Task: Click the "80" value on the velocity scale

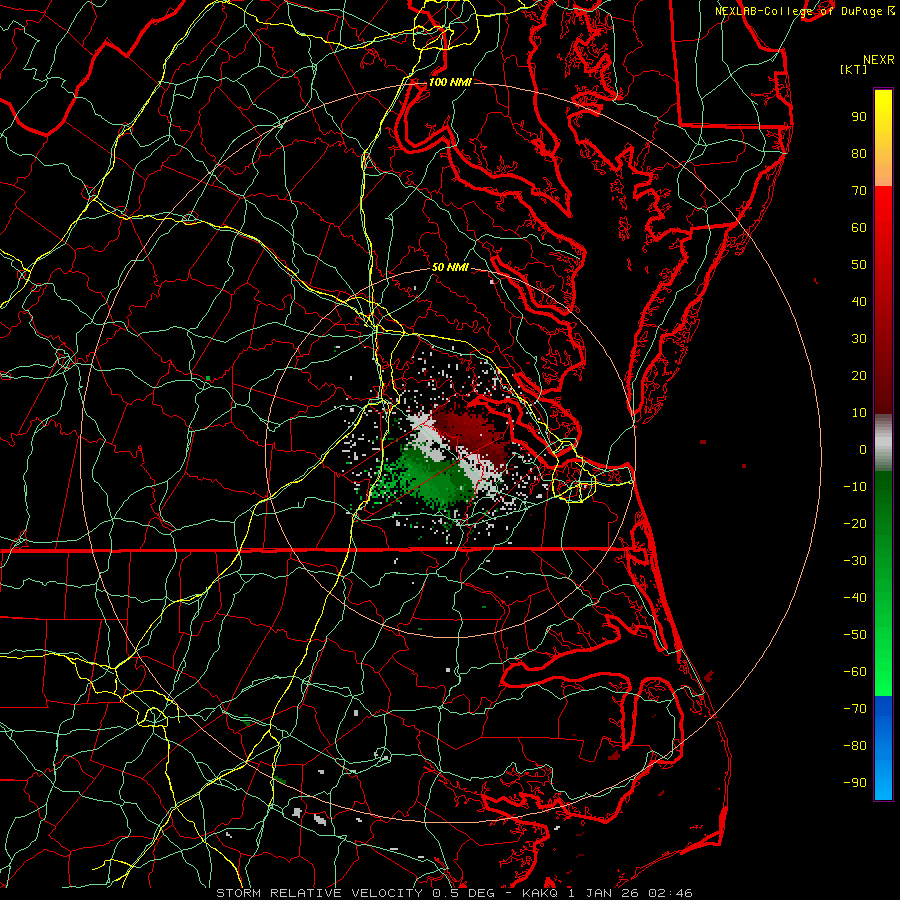Action: coord(859,154)
